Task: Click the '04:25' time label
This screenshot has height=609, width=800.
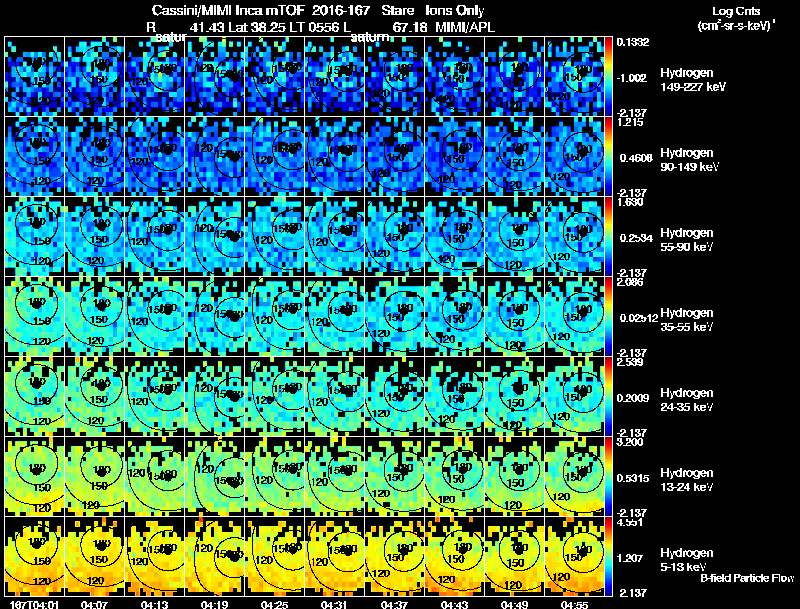Action: (274, 604)
